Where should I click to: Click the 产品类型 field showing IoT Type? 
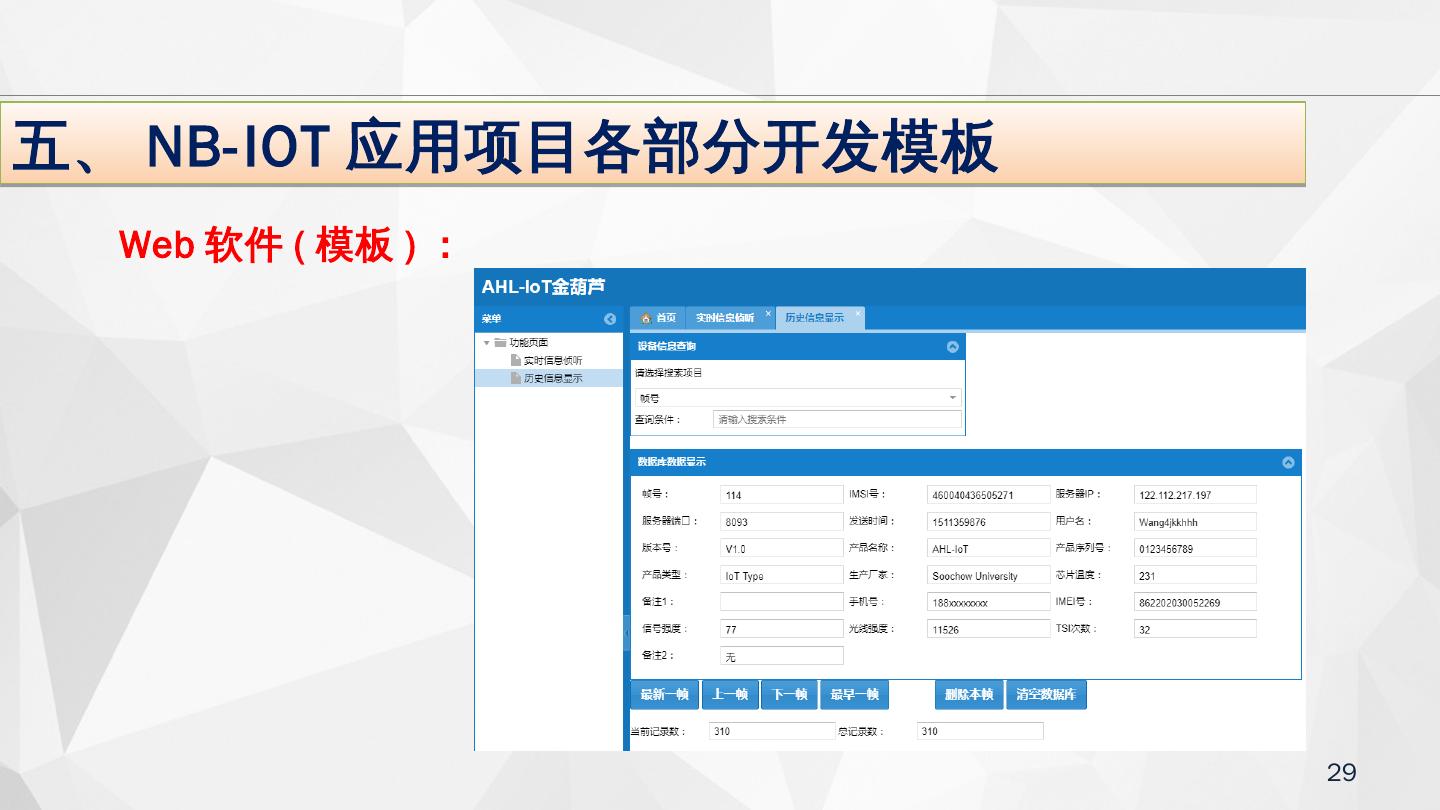782,576
